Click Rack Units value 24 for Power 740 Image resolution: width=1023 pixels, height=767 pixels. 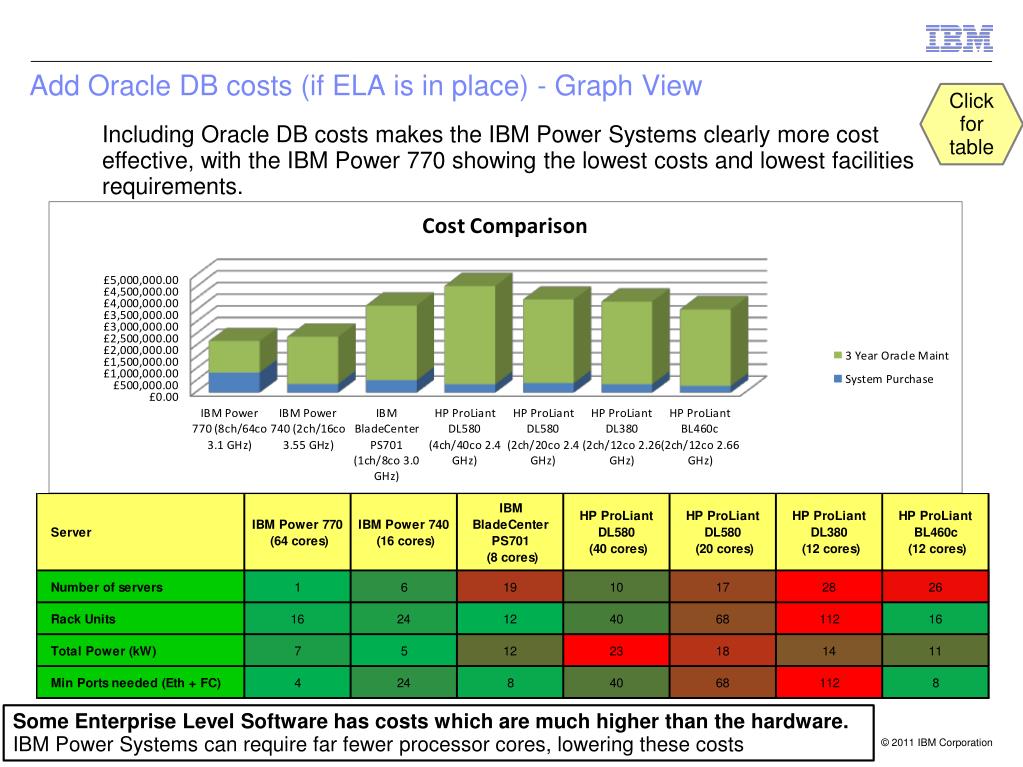tap(404, 619)
